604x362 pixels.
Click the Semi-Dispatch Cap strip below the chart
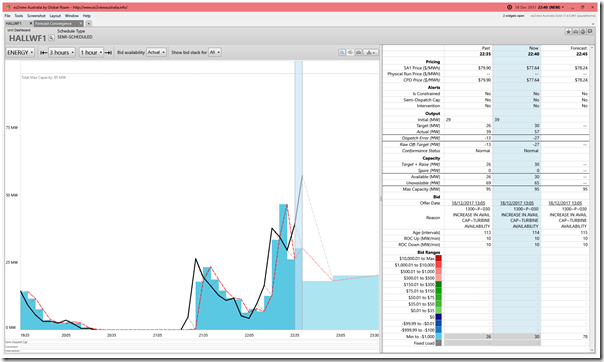(192, 342)
